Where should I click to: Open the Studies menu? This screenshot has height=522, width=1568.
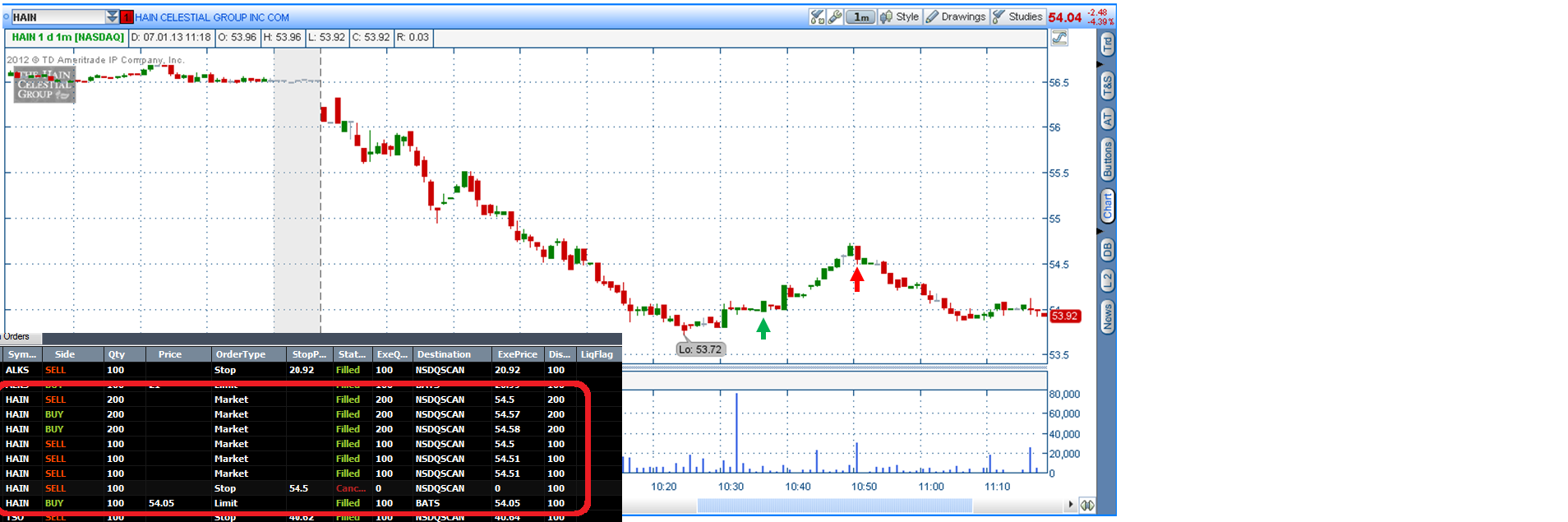tap(1017, 16)
